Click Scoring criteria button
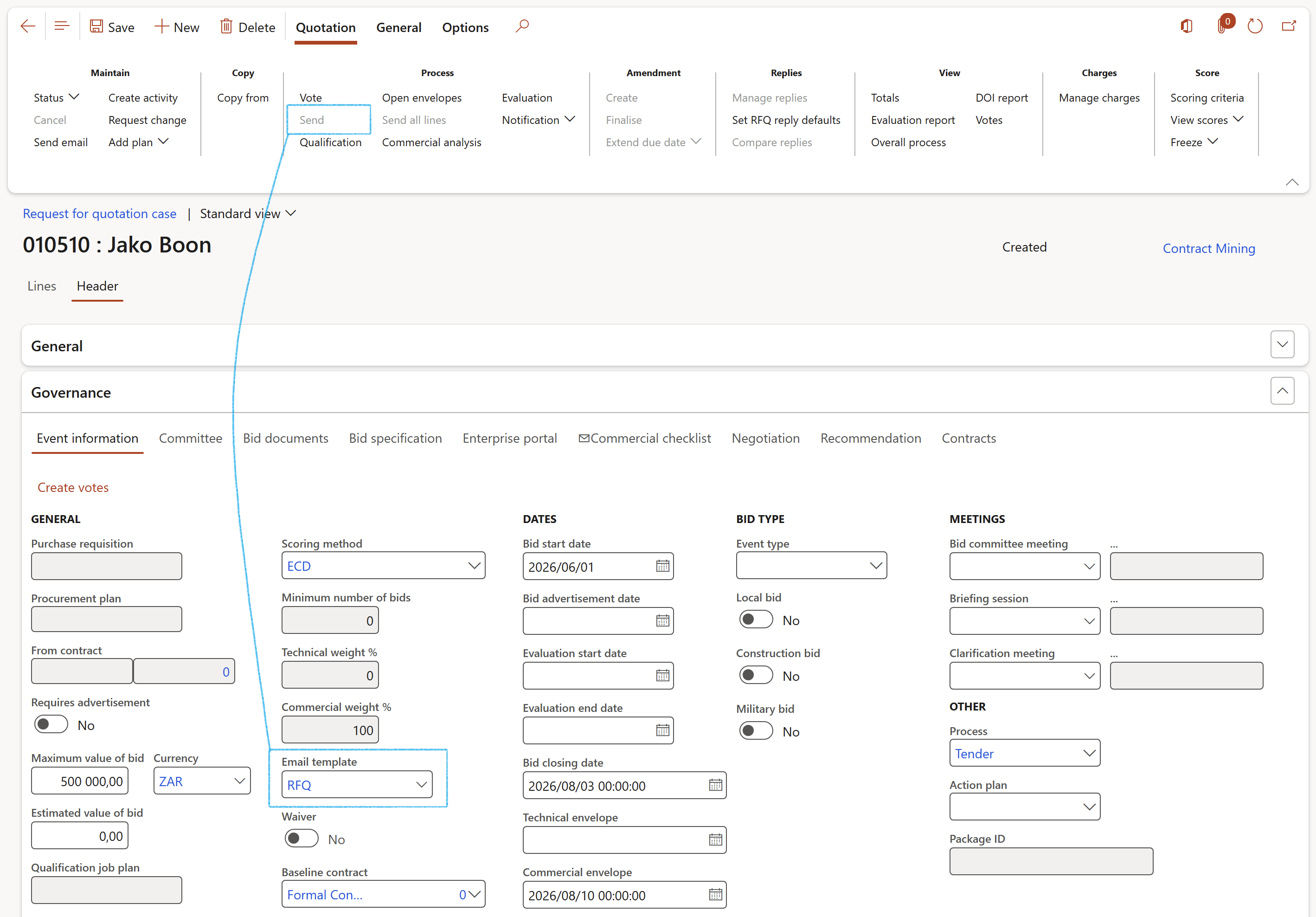Screen dimensions: 1316x917 [x=1207, y=97]
